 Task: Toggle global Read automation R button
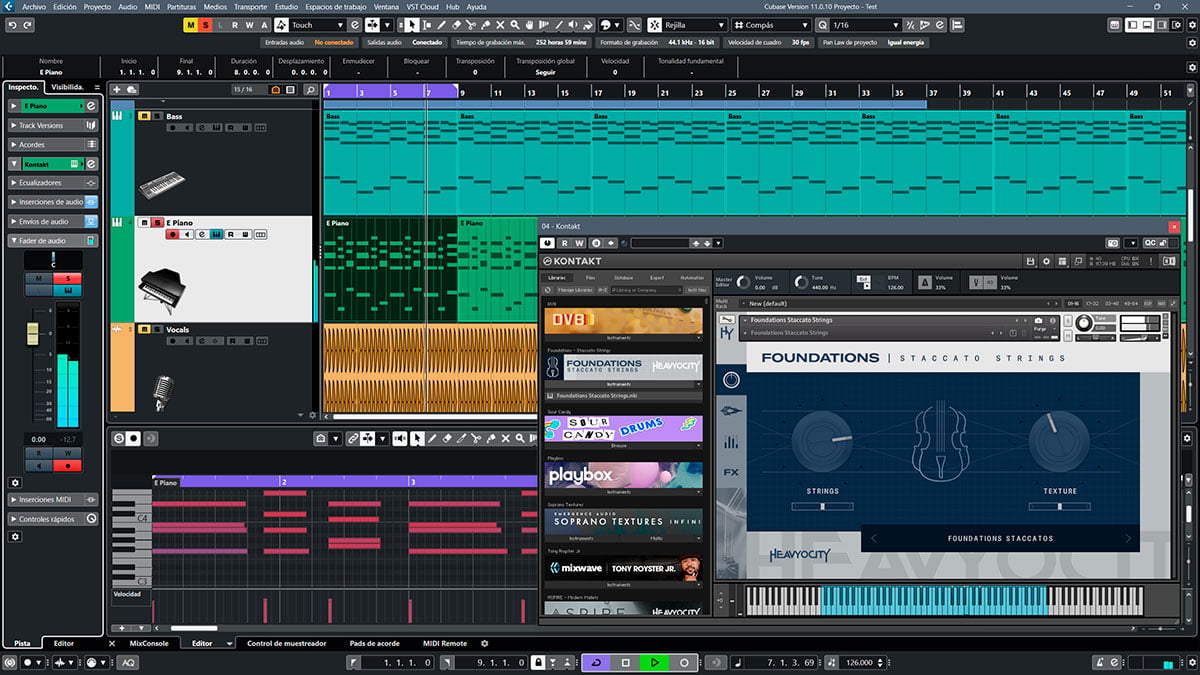coord(235,24)
